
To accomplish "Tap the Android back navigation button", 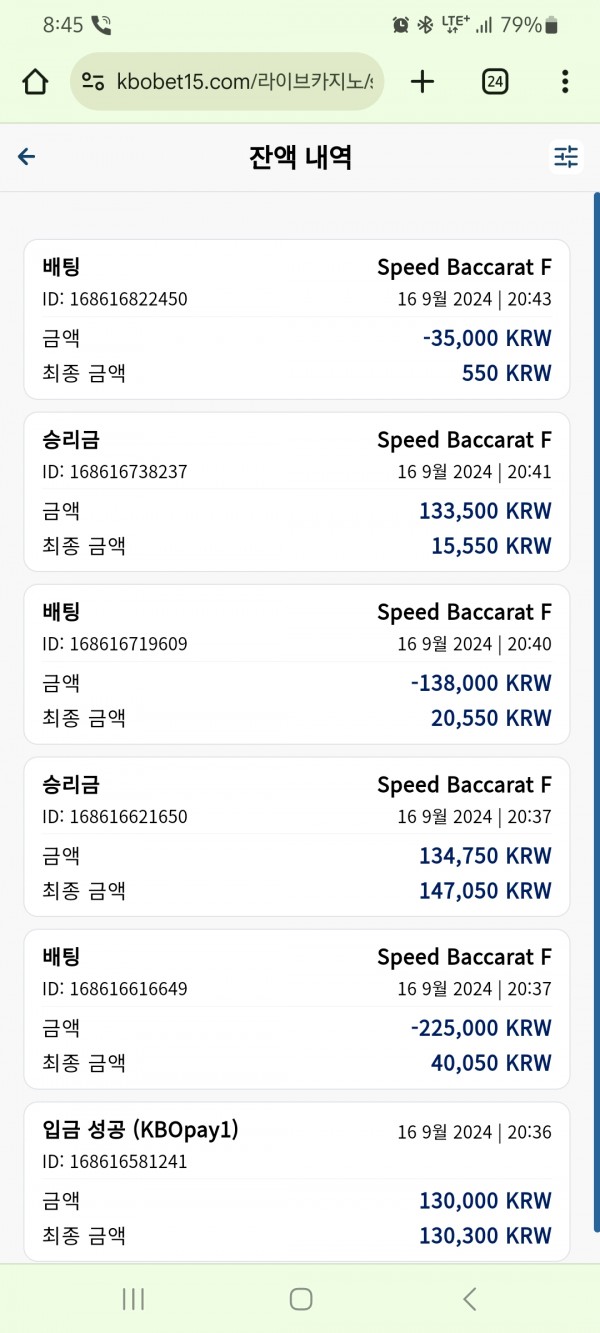I will (469, 1299).
